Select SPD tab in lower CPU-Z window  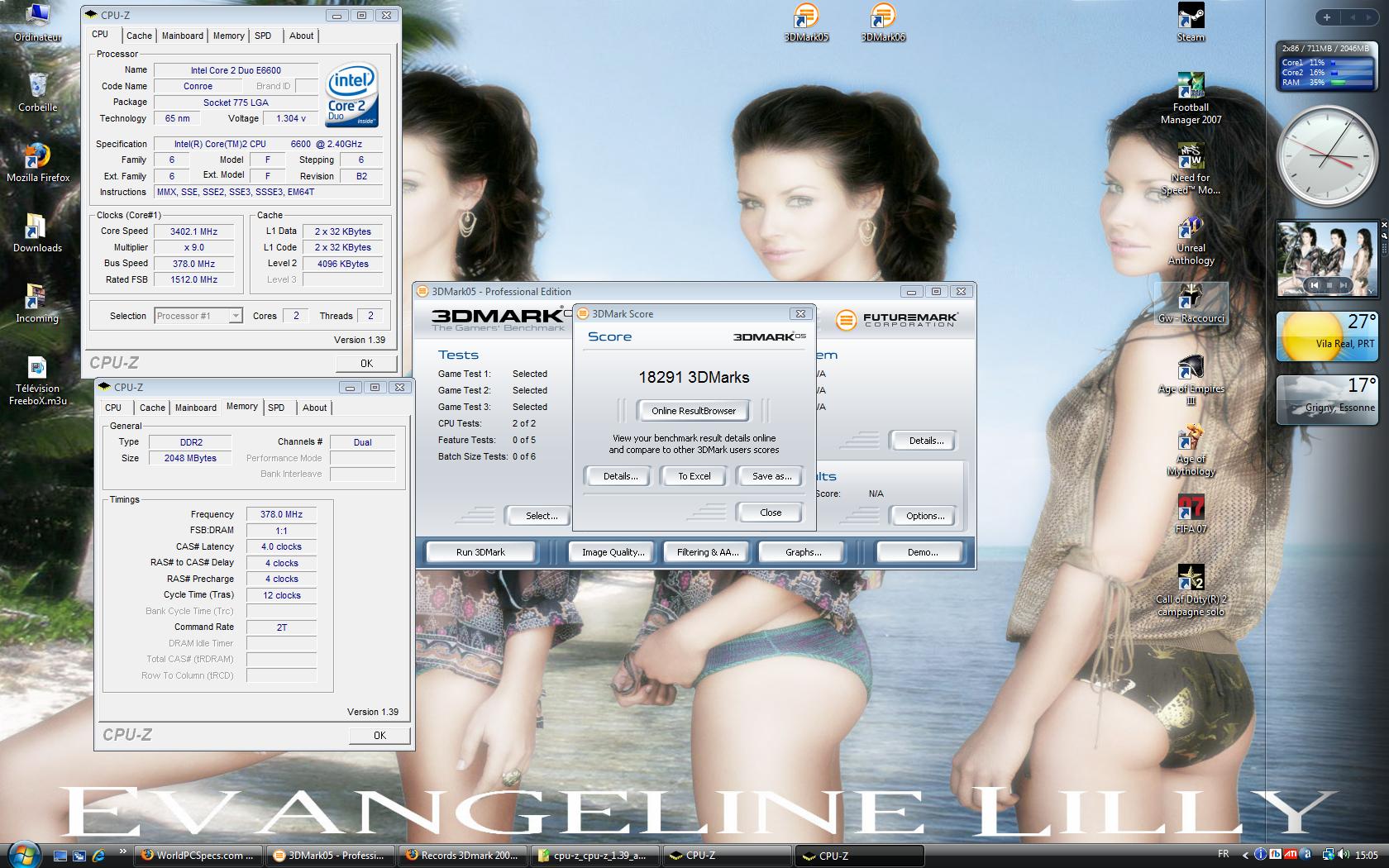[276, 408]
